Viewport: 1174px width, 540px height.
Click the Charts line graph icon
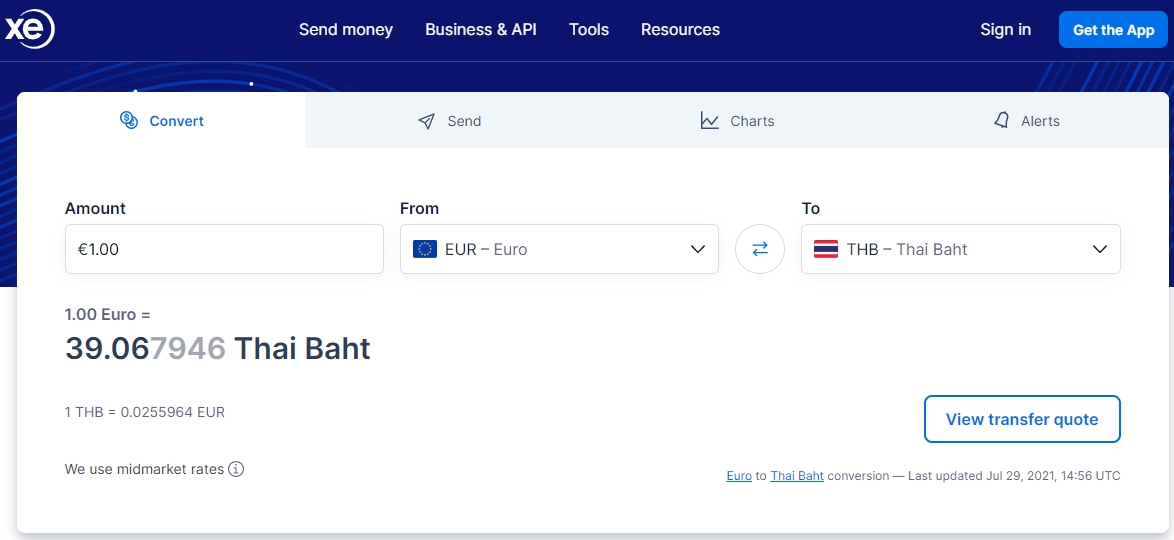710,121
